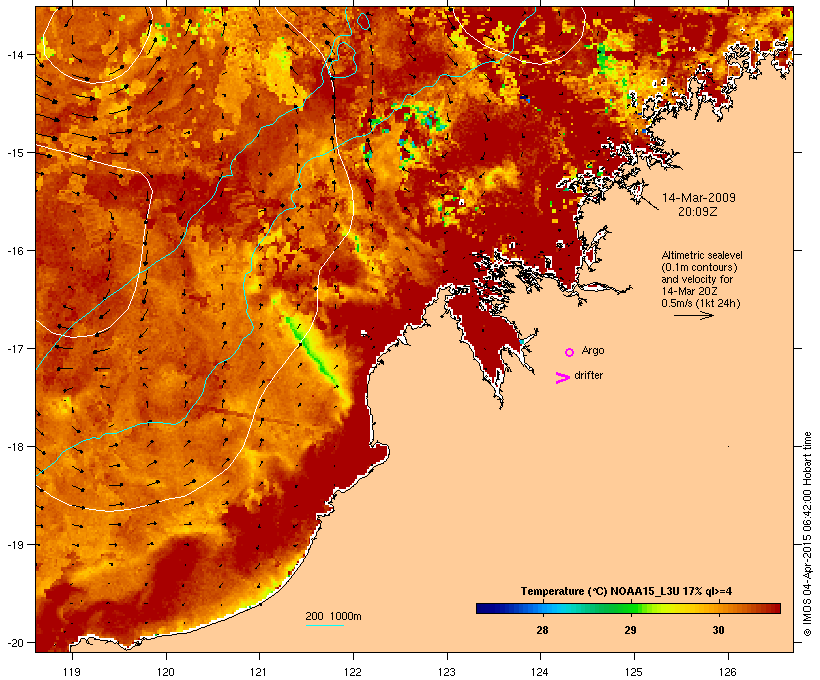Click latitude axis label -20

coord(15,642)
